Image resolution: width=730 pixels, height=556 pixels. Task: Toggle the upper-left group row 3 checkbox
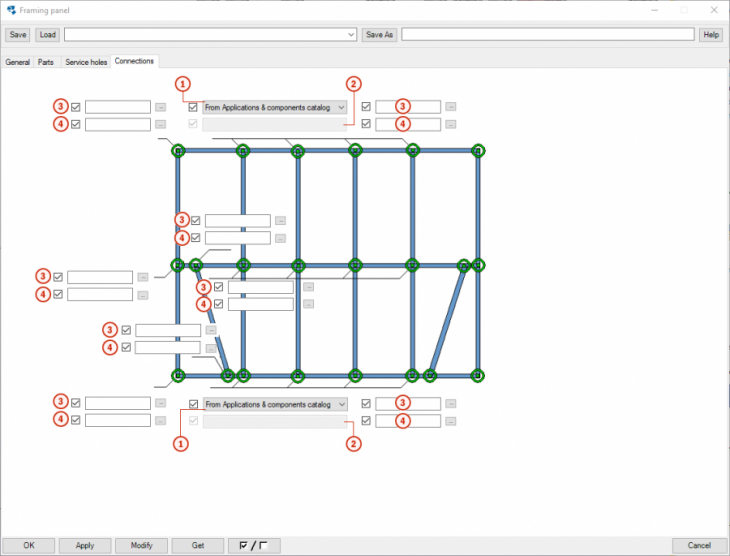(x=75, y=107)
